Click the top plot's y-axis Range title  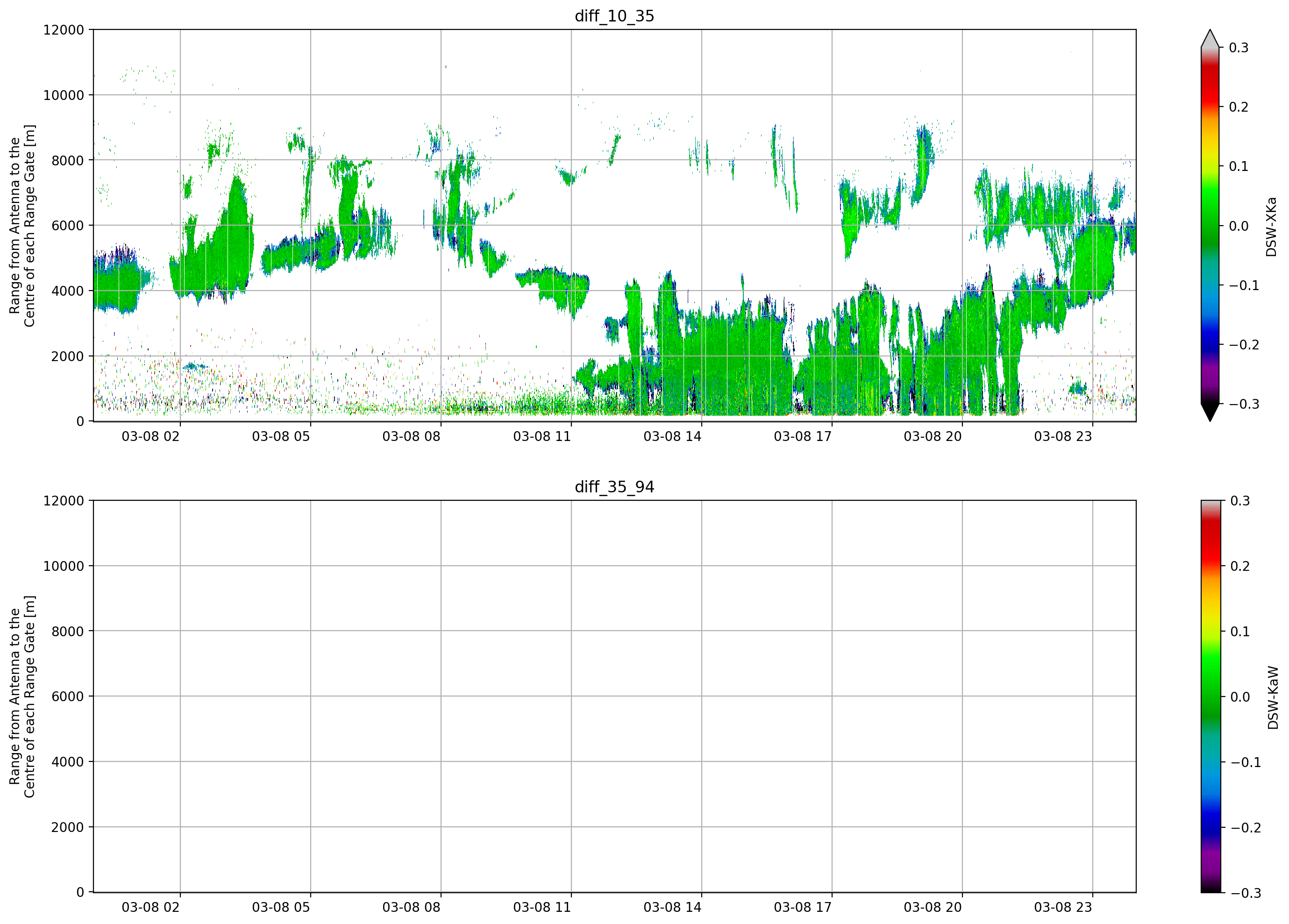(22, 226)
